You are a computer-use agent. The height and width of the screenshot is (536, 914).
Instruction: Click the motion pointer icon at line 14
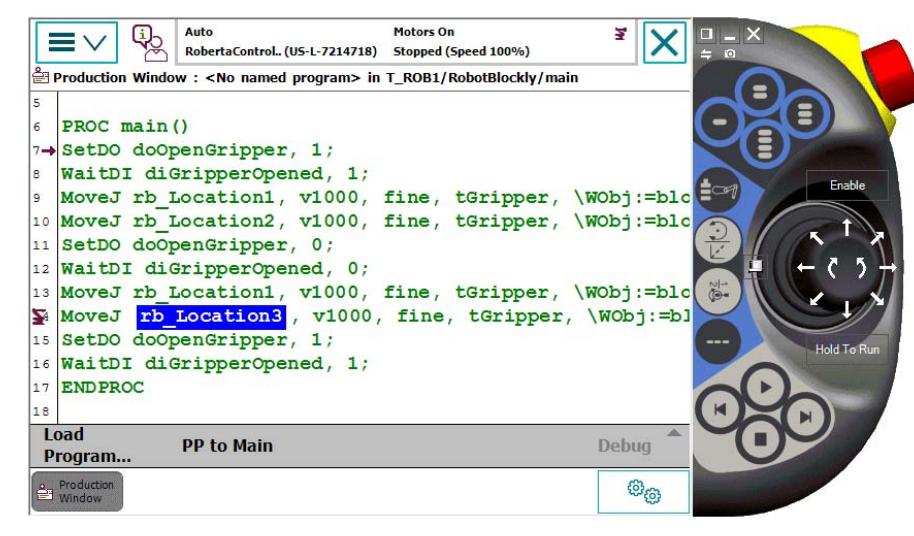coord(40,316)
